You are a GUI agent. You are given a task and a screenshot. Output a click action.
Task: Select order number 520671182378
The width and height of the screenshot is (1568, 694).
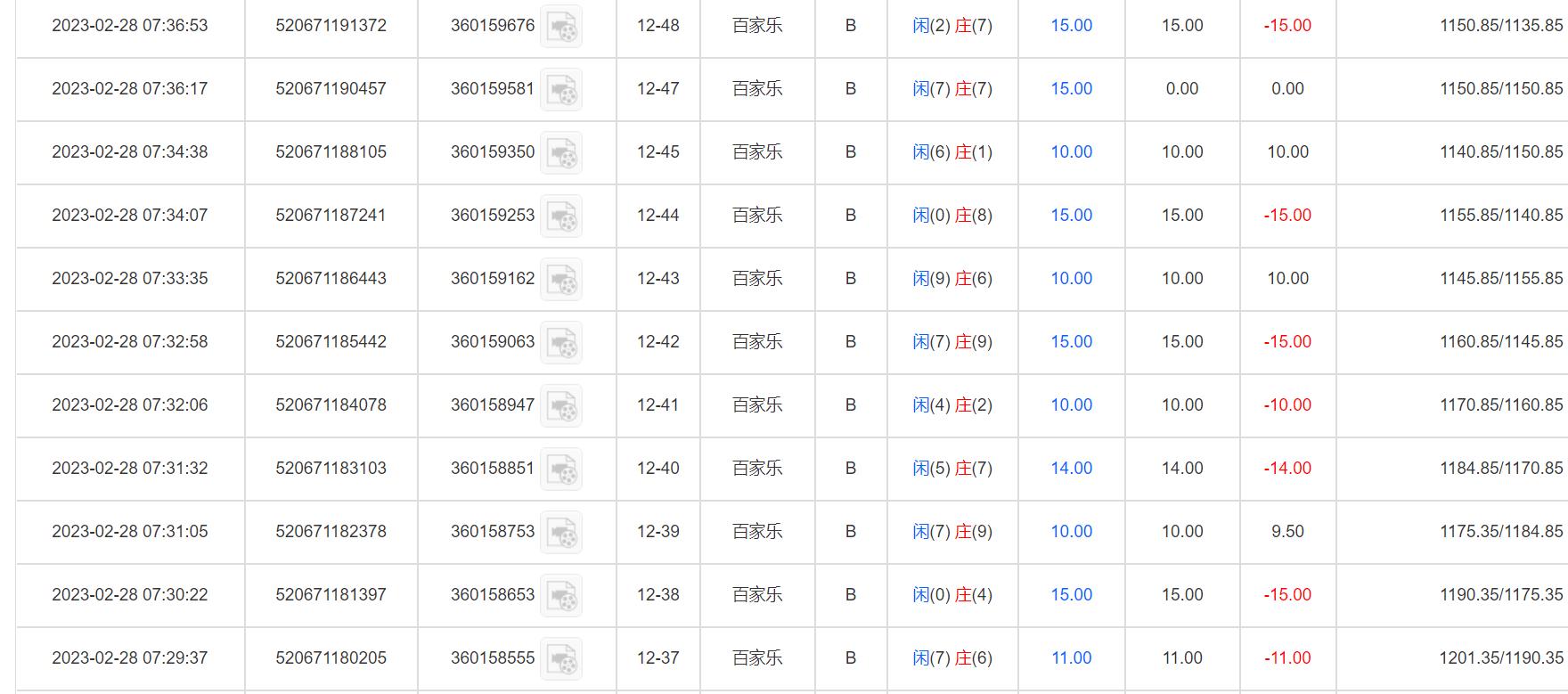pos(331,532)
